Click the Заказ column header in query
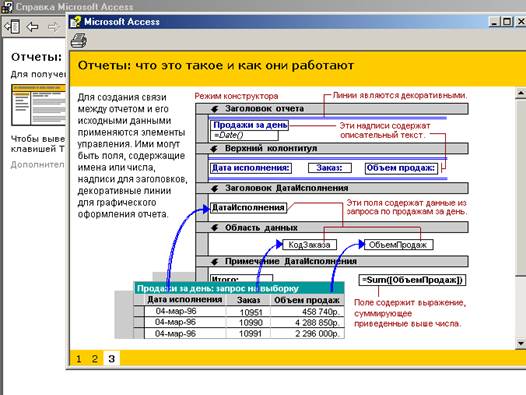 click(249, 300)
